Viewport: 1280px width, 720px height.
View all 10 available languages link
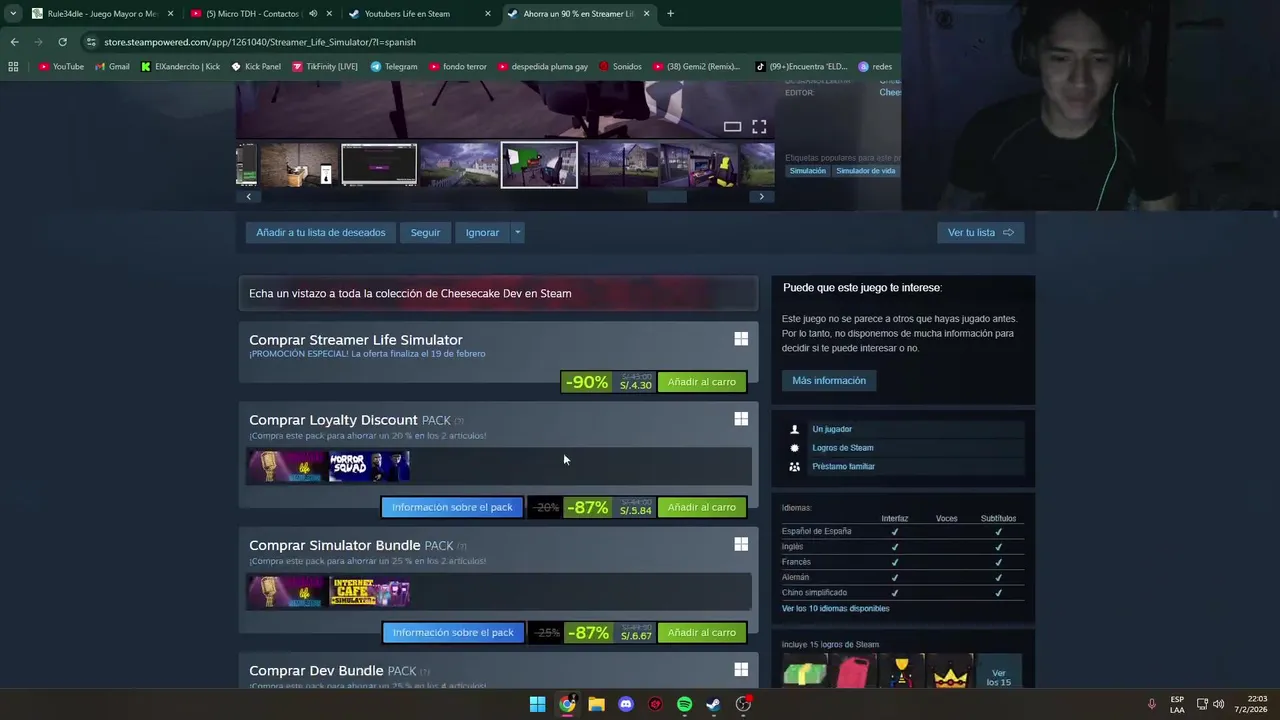(x=835, y=608)
